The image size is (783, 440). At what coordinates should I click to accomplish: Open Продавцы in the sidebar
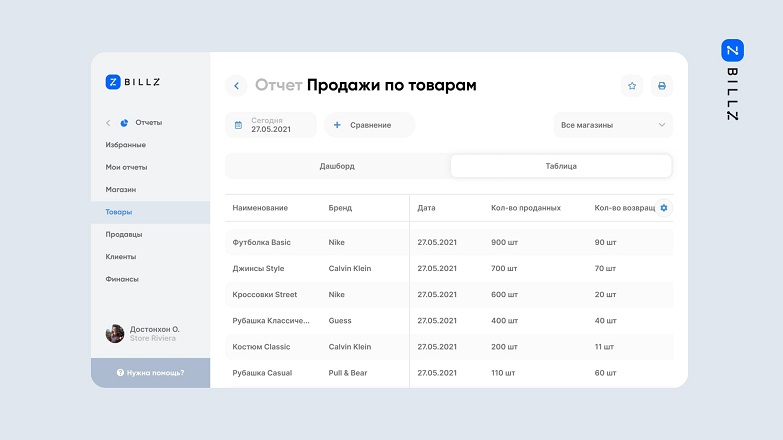tap(124, 234)
